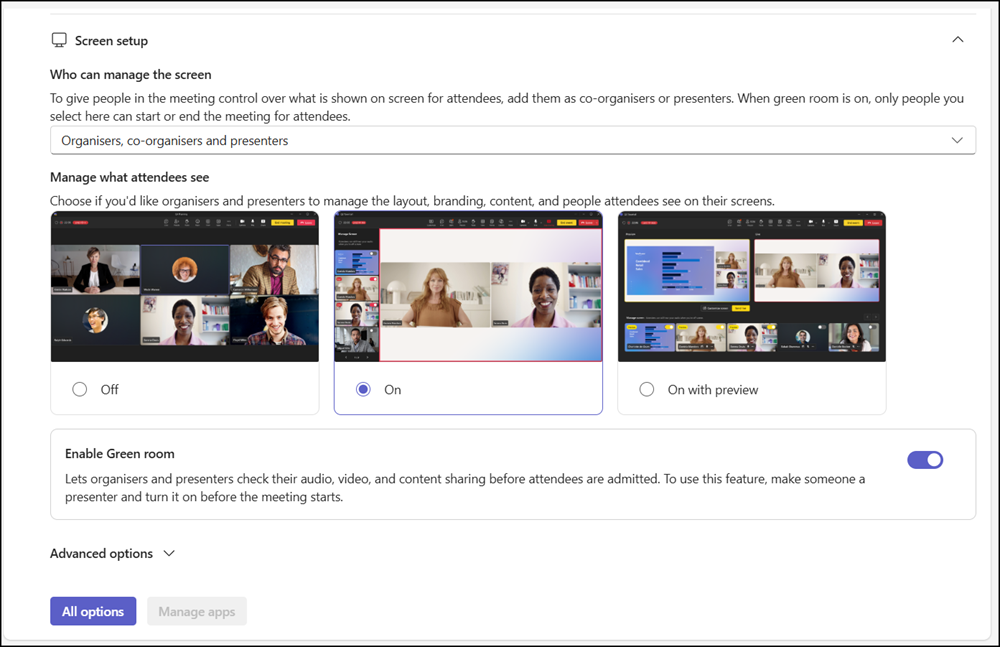1000x647 pixels.
Task: Choose the On with preview radio button
Action: [647, 390]
